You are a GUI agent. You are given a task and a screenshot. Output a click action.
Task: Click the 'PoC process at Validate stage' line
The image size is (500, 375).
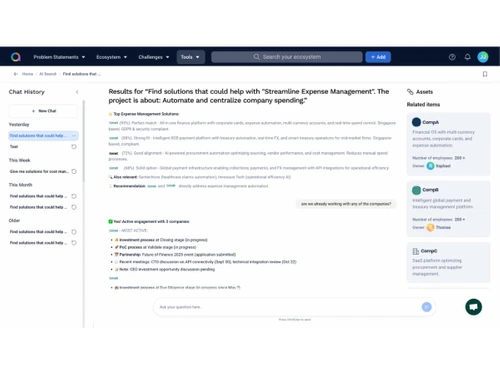tap(158, 247)
